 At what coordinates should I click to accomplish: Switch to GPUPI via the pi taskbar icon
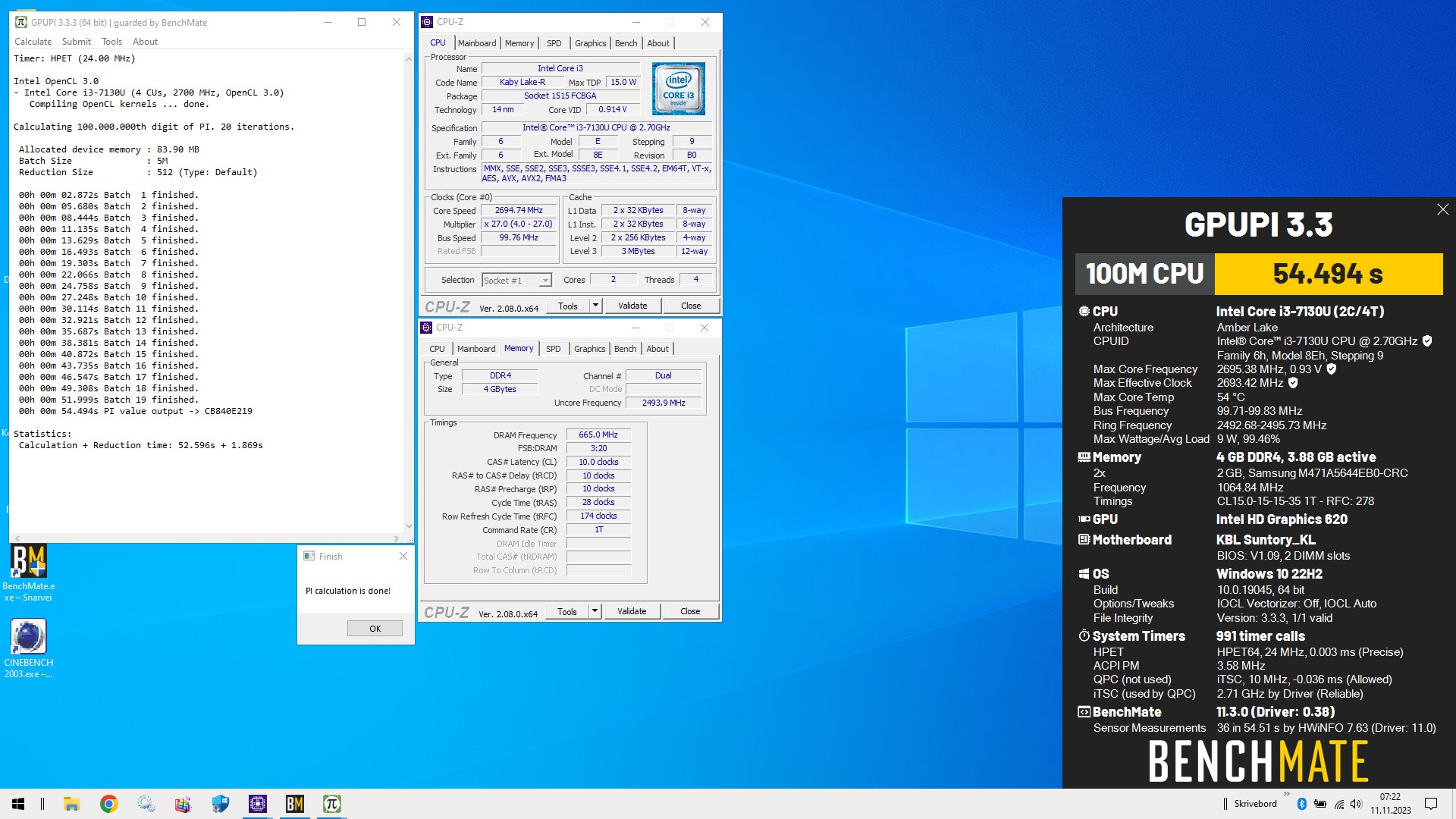click(331, 804)
